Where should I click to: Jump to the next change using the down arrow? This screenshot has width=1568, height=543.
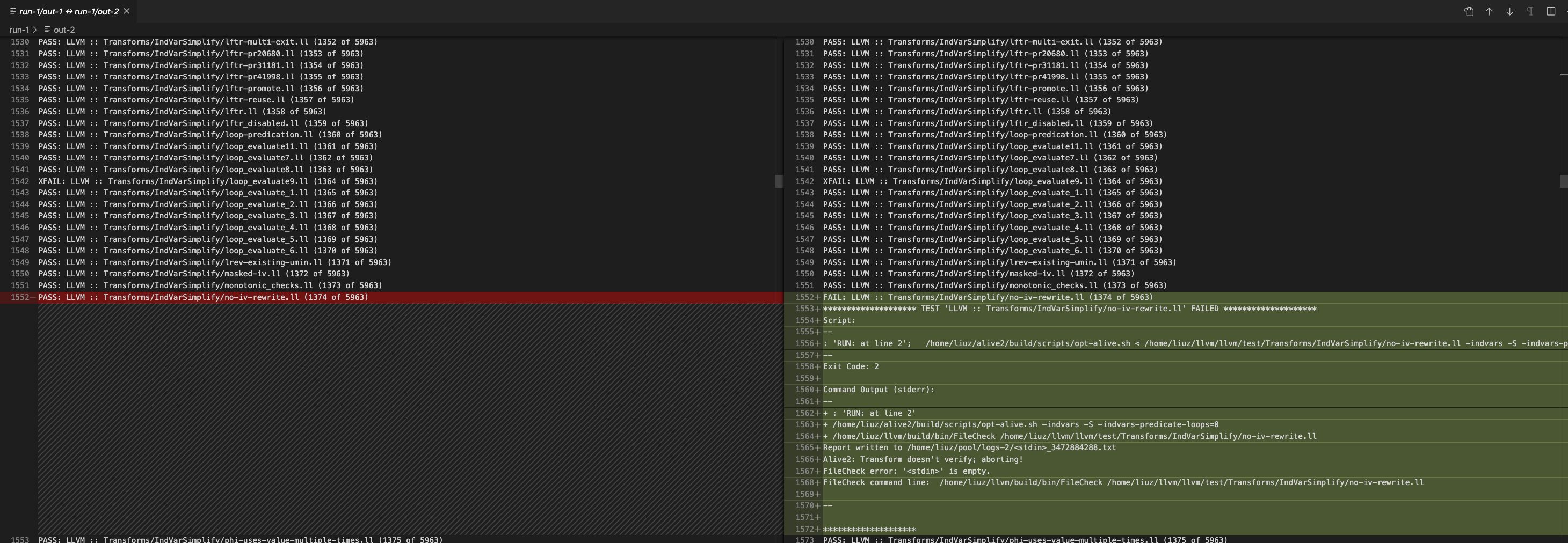1510,12
